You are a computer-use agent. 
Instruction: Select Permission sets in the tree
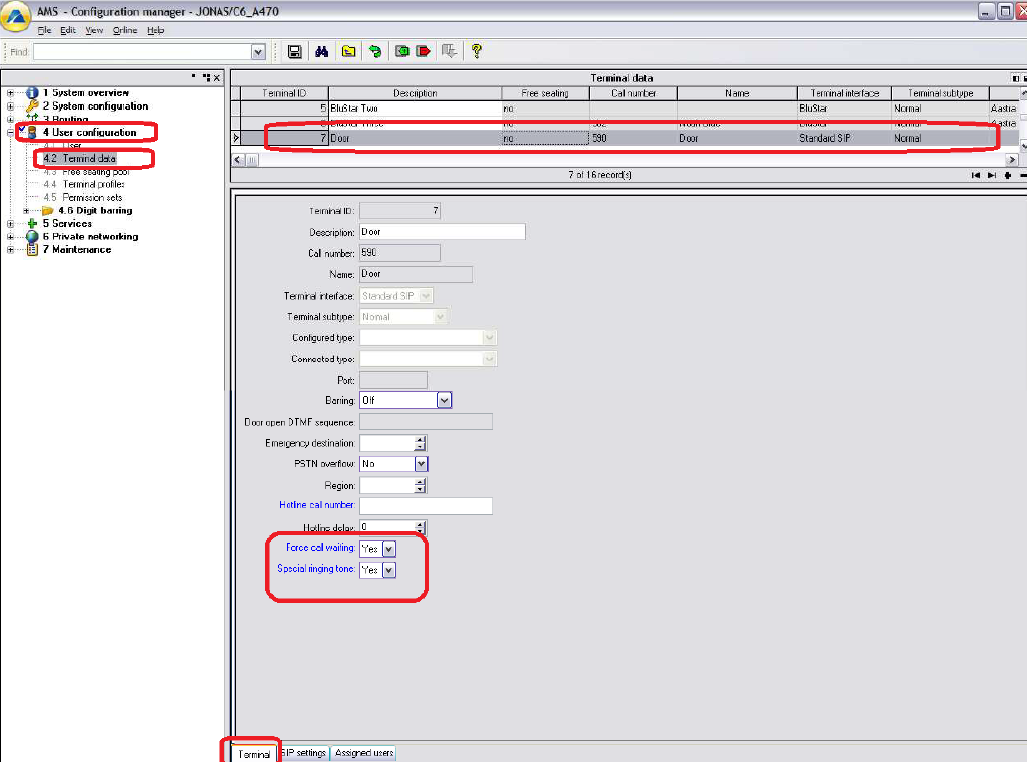pyautogui.click(x=93, y=198)
